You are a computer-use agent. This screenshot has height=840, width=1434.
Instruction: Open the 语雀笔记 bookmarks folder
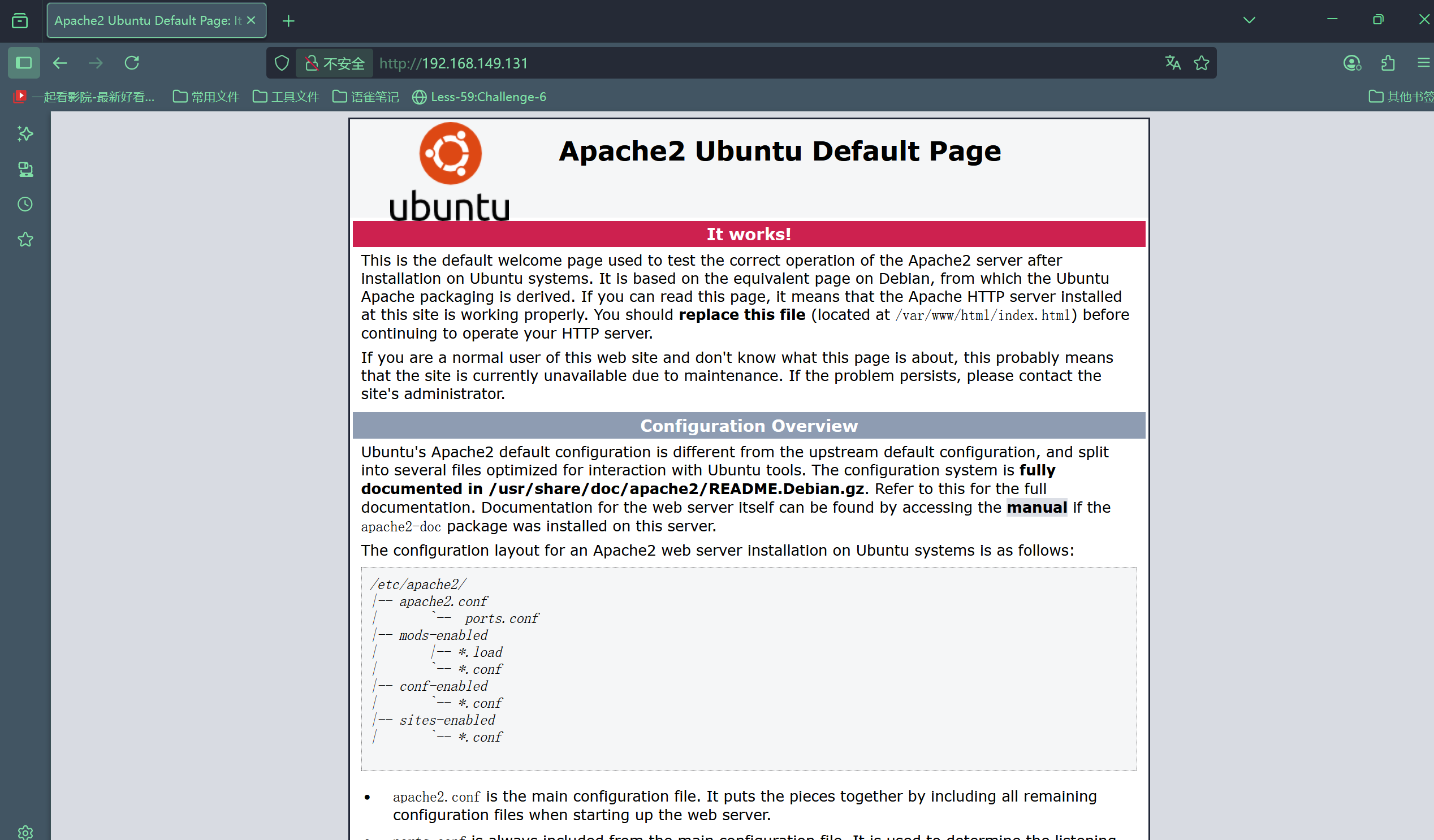pos(365,97)
